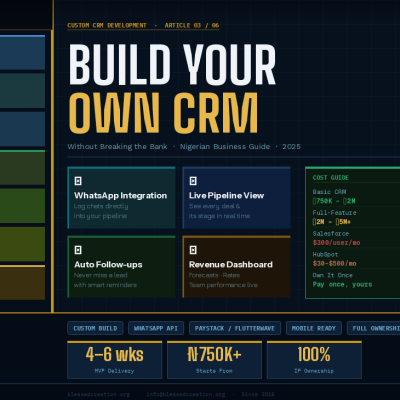Click the 'MVP Delivery' caption
The width and height of the screenshot is (400, 400).
[x=114, y=371]
